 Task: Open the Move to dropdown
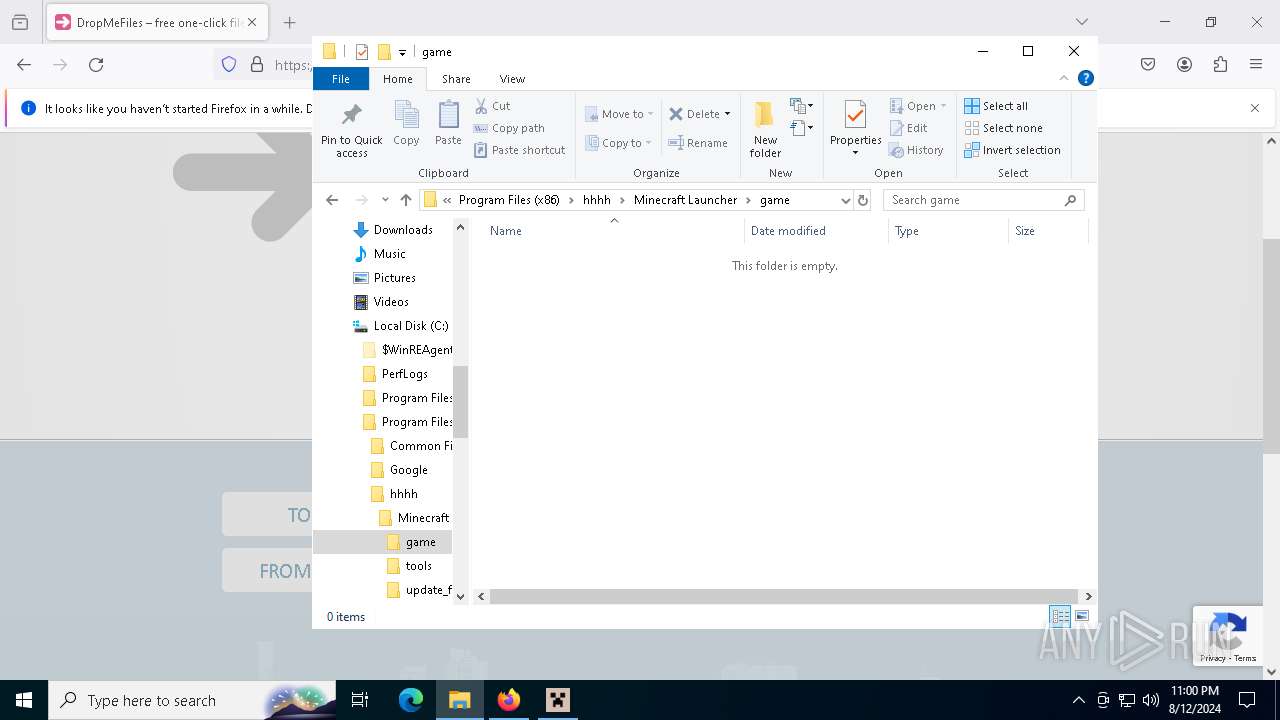click(x=619, y=114)
